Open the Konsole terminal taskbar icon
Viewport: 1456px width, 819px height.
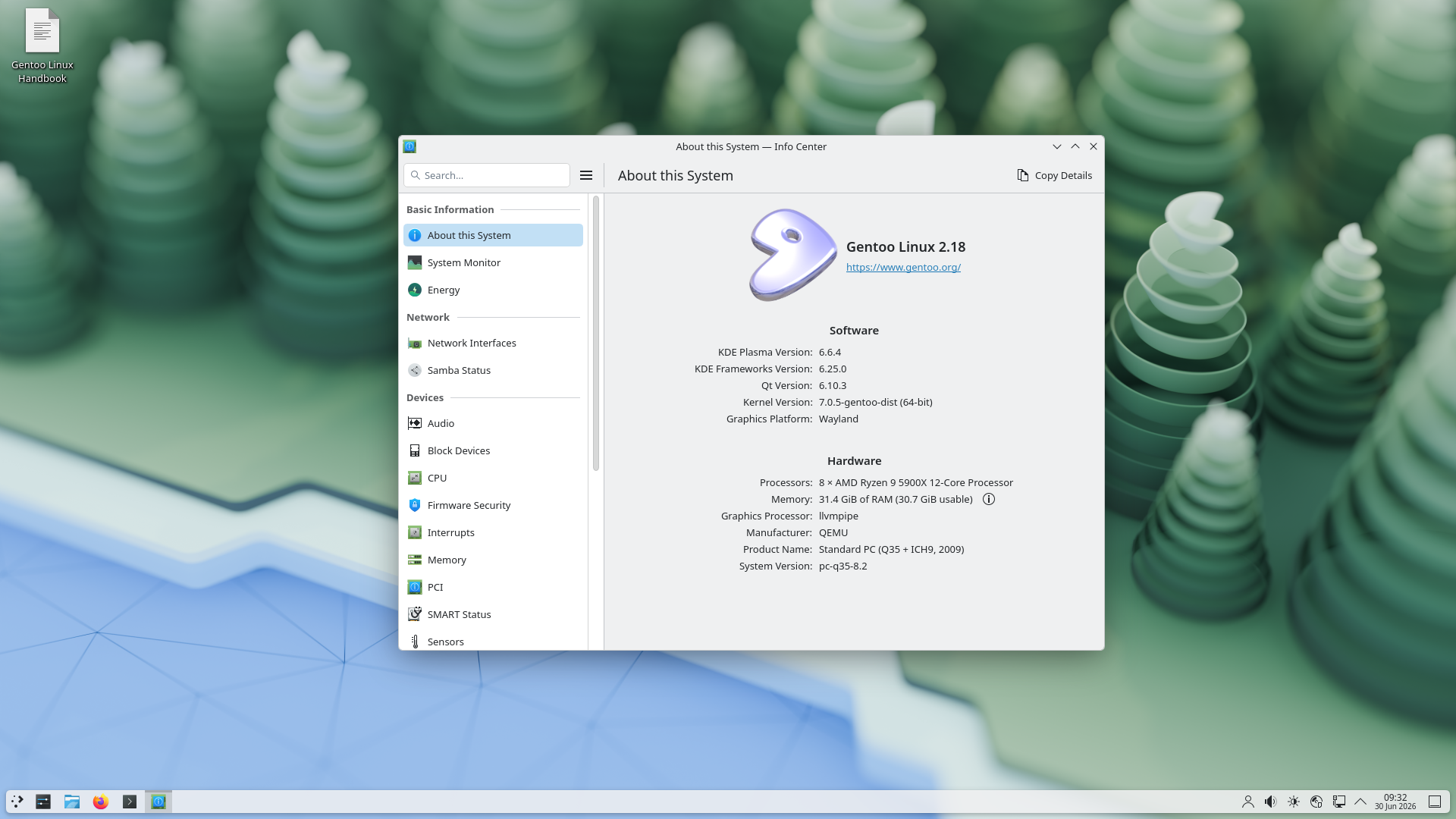pos(130,802)
